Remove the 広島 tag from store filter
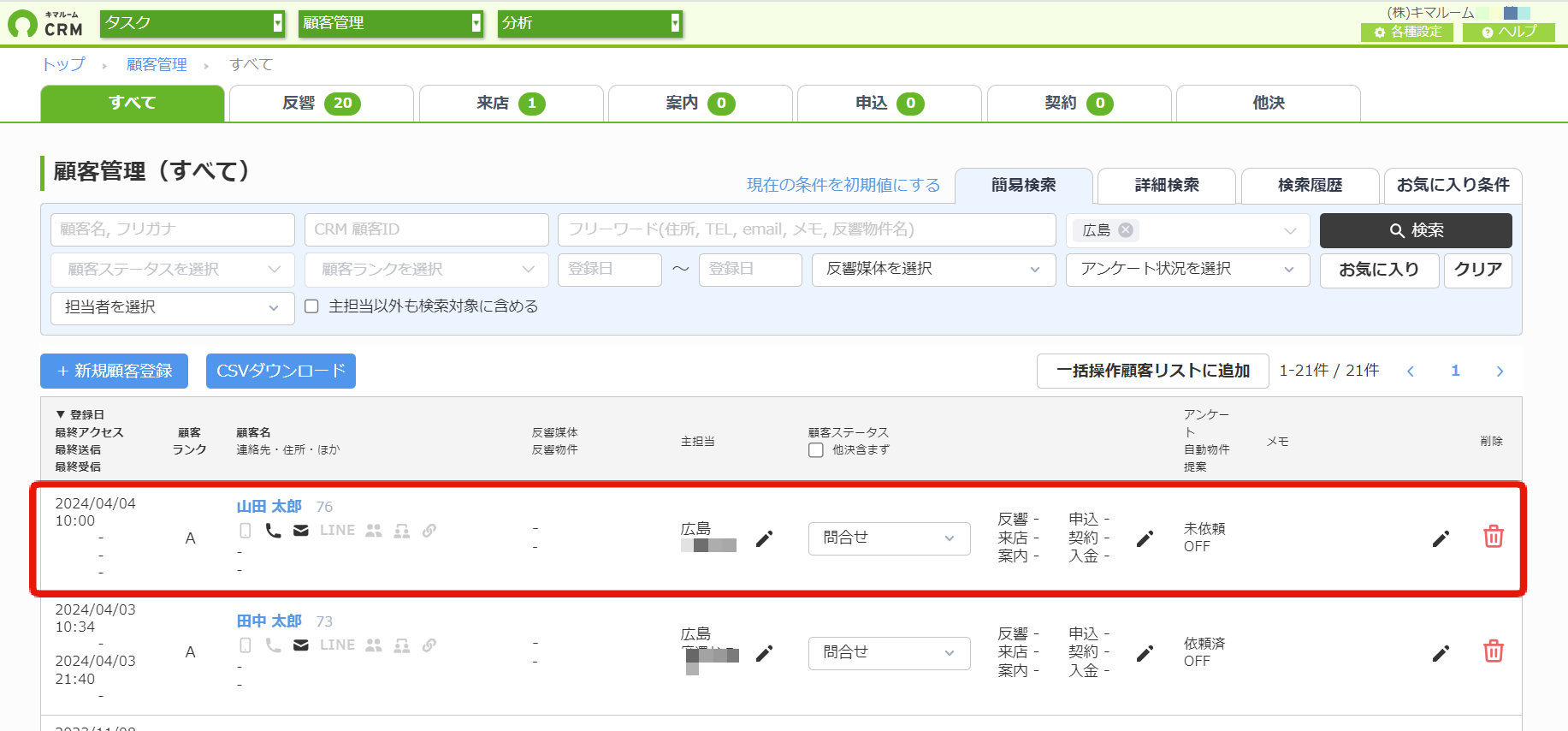 click(x=1126, y=229)
